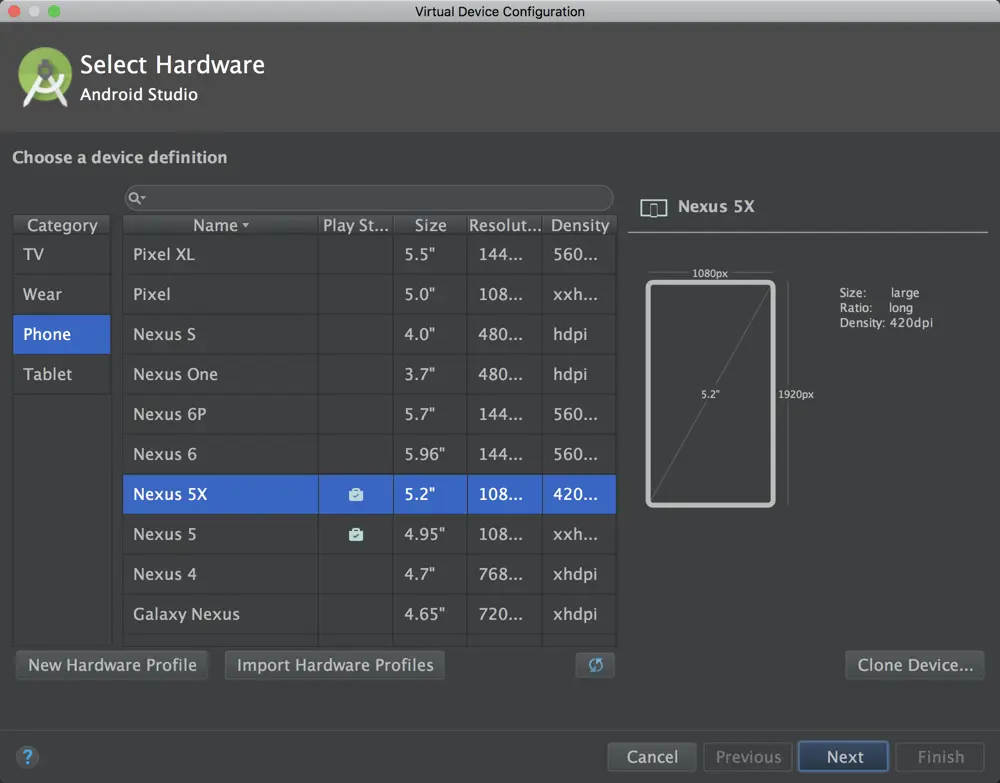Click the help question mark icon
Viewport: 1000px width, 783px height.
[x=27, y=757]
